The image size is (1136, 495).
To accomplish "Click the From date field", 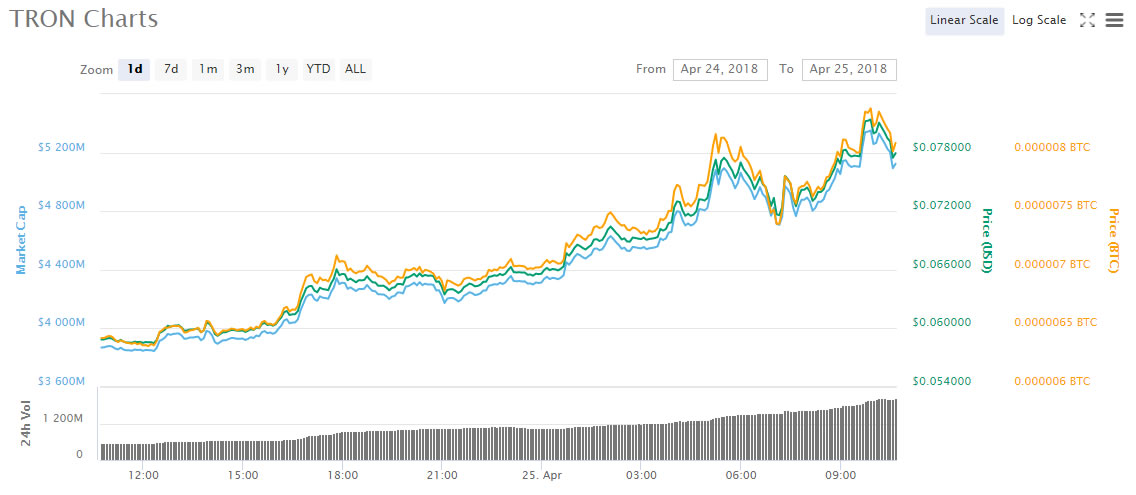I will tap(720, 70).
